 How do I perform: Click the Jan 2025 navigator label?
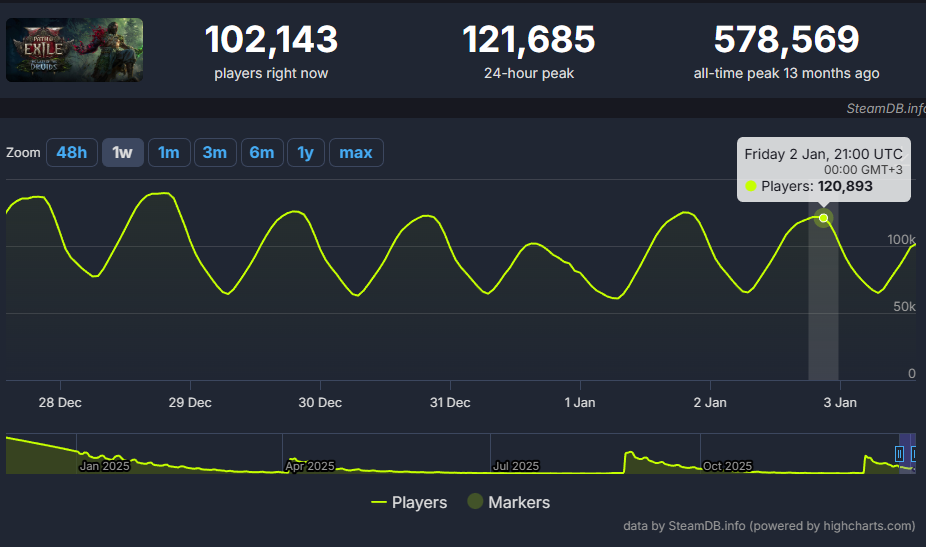[x=105, y=466]
